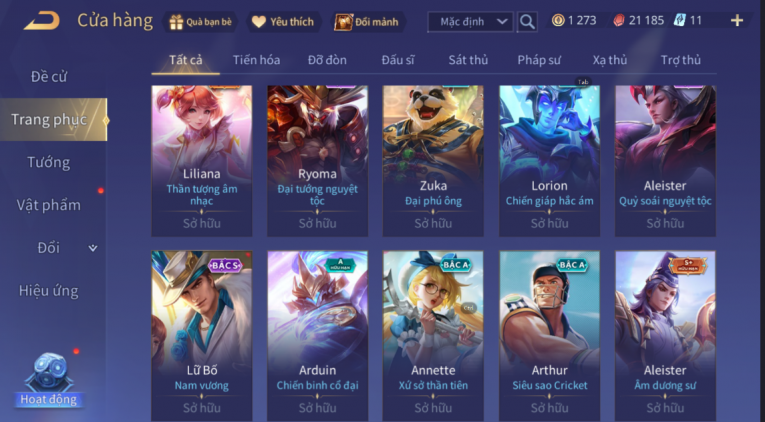Open Annette Xứ sở thần tiên skin
The height and width of the screenshot is (422, 765).
point(433,336)
